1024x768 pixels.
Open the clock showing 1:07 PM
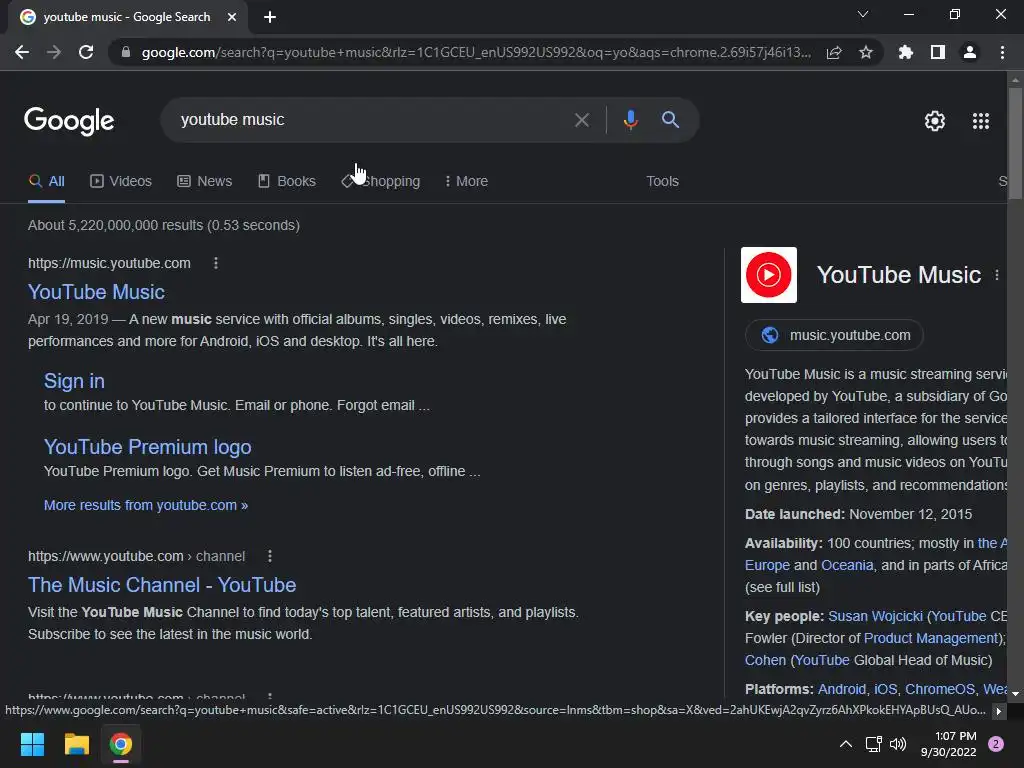tap(949, 744)
